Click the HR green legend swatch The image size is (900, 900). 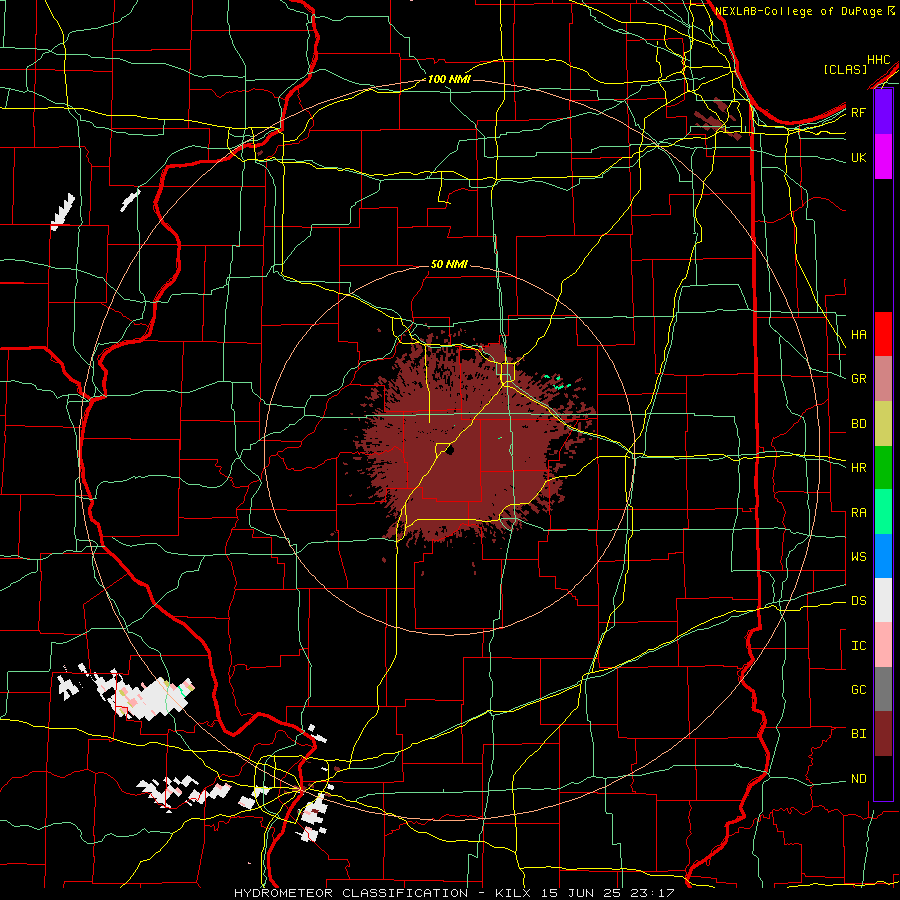(883, 467)
